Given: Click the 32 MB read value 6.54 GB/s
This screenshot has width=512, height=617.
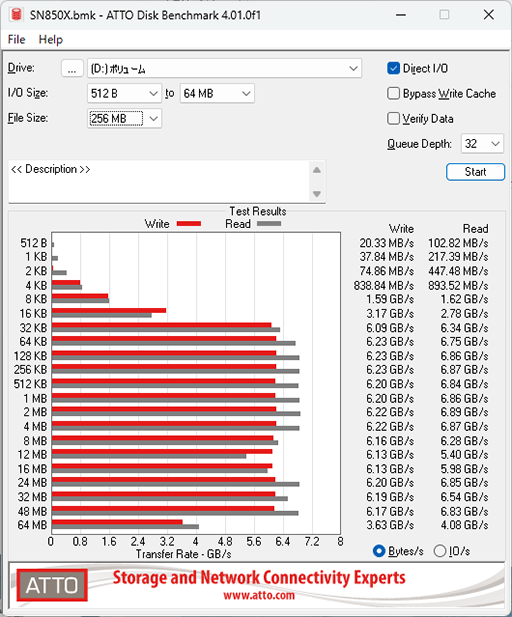Looking at the screenshot, I should pos(465,497).
